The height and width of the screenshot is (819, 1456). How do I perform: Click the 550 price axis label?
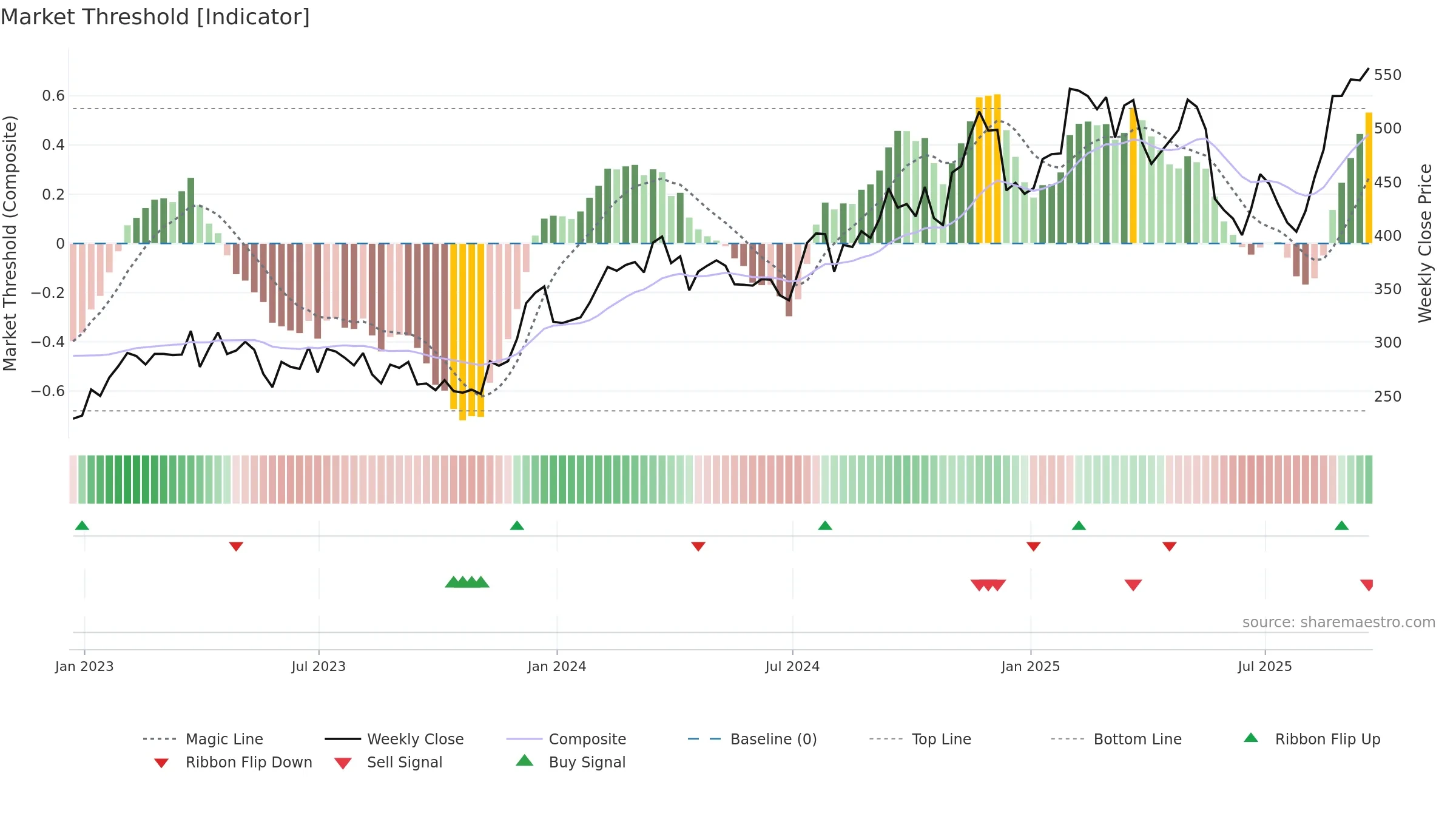(1388, 75)
